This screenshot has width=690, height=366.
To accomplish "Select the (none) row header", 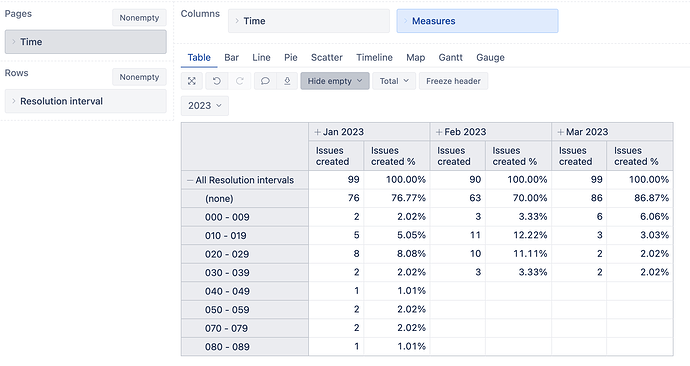I will [245, 198].
